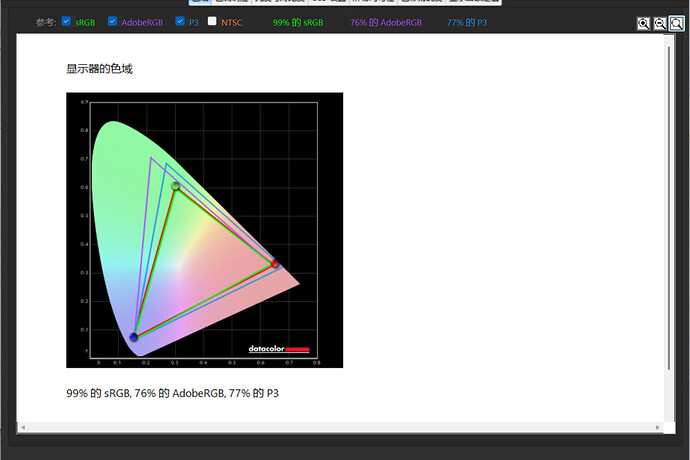Viewport: 690px width, 460px height.
Task: Click the vertical scrollbar of the report
Action: pyautogui.click(x=669, y=208)
